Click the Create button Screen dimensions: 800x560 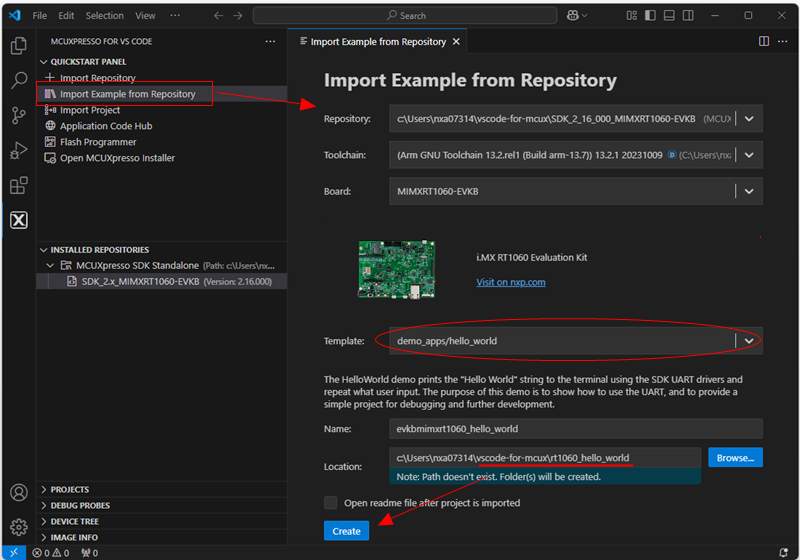[346, 531]
